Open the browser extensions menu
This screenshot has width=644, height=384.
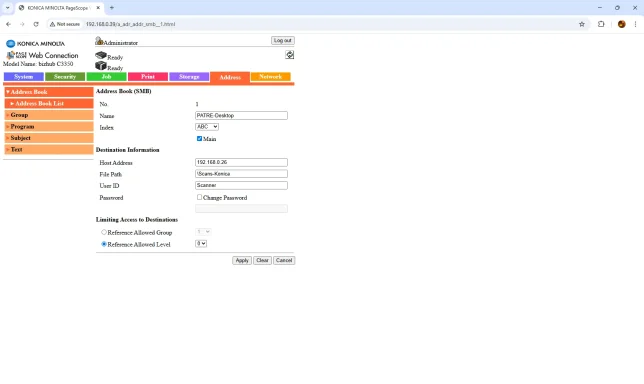click(601, 24)
